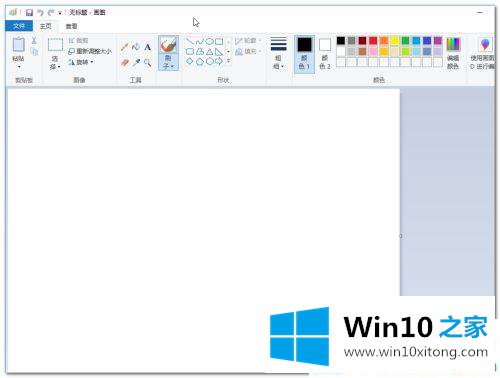
Task: Pick the gray color swatch in the top row
Action: click(x=352, y=41)
